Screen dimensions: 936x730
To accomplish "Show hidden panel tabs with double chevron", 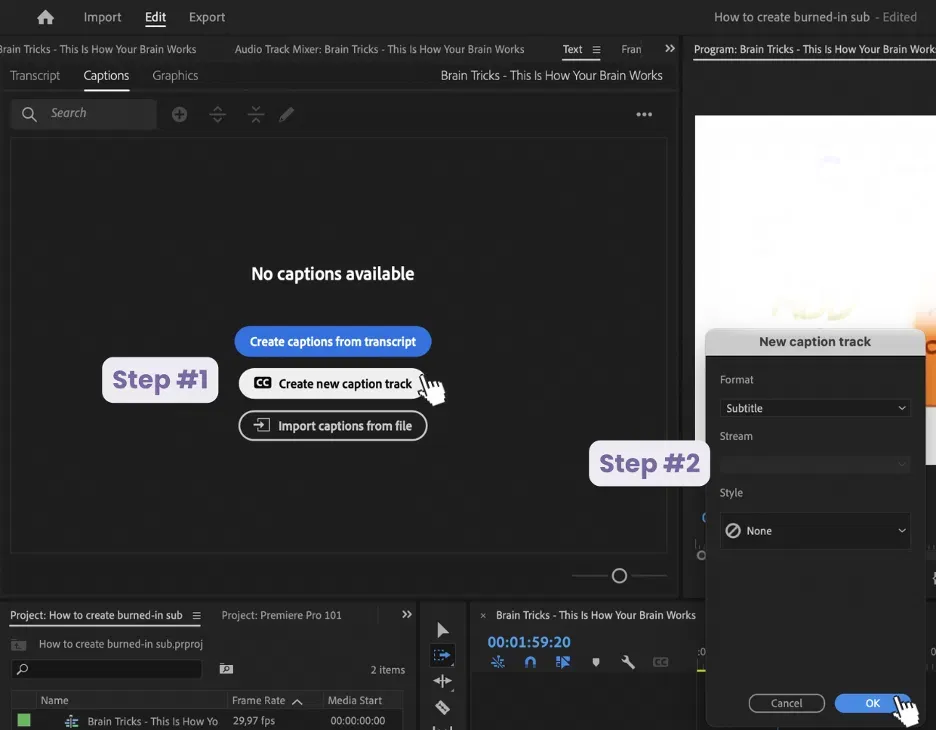I will (670, 48).
